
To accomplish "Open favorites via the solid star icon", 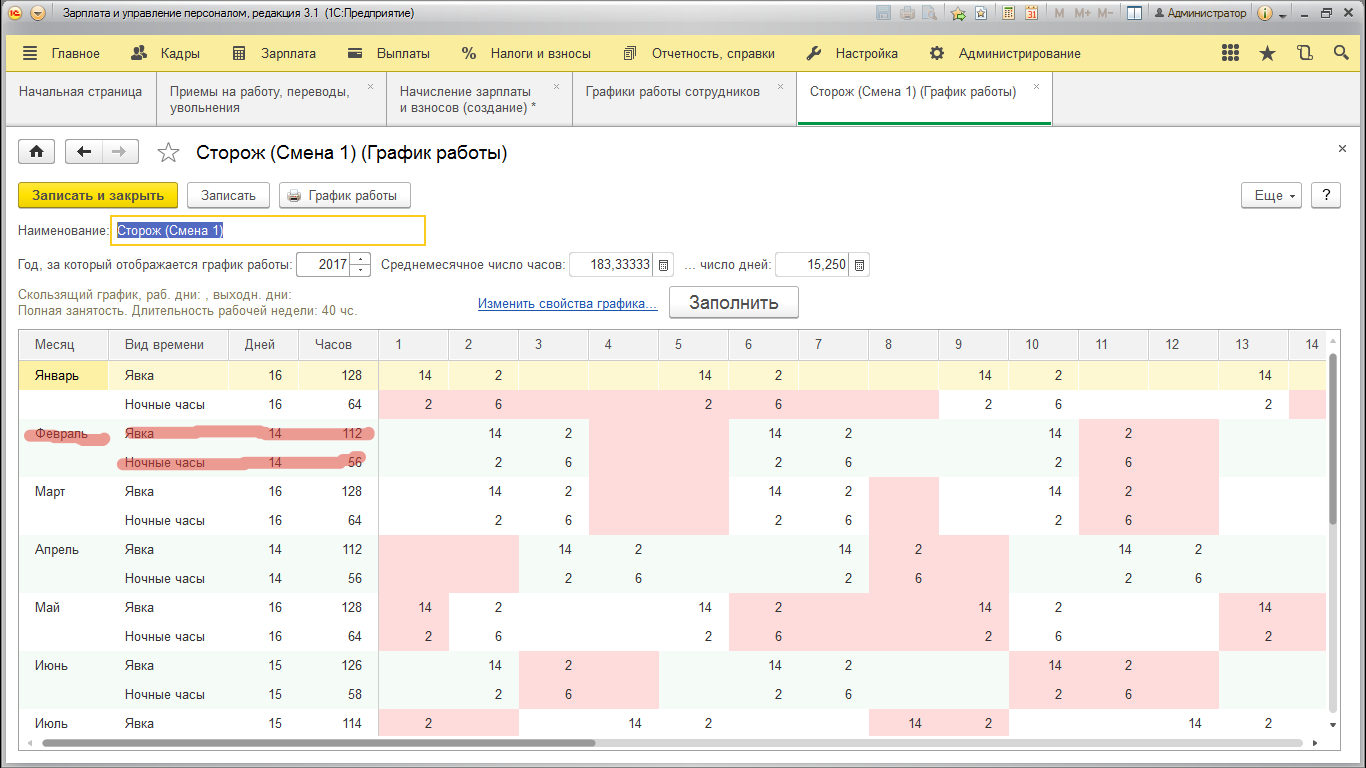I will [1267, 54].
